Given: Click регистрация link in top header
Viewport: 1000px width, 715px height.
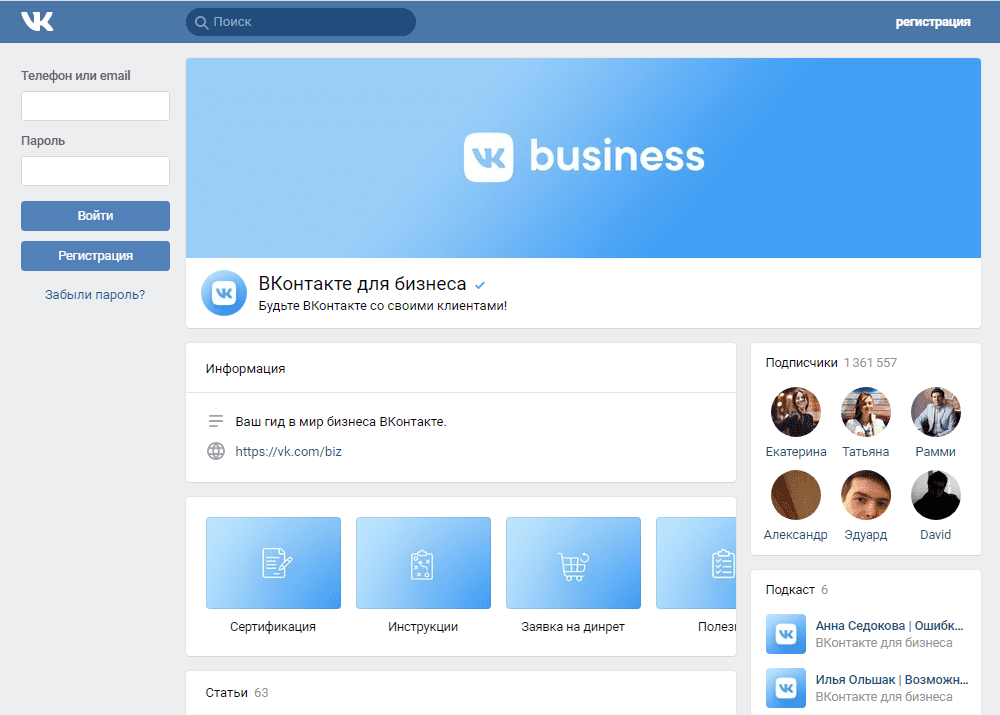Looking at the screenshot, I should pyautogui.click(x=932, y=22).
